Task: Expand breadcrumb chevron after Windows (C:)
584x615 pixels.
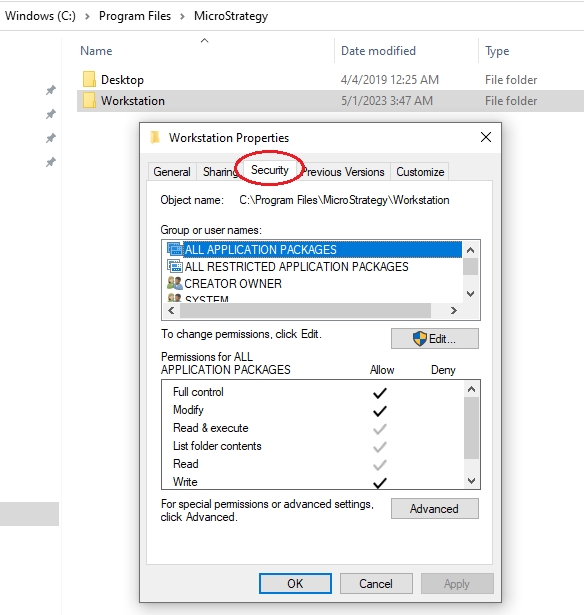Action: pyautogui.click(x=87, y=16)
